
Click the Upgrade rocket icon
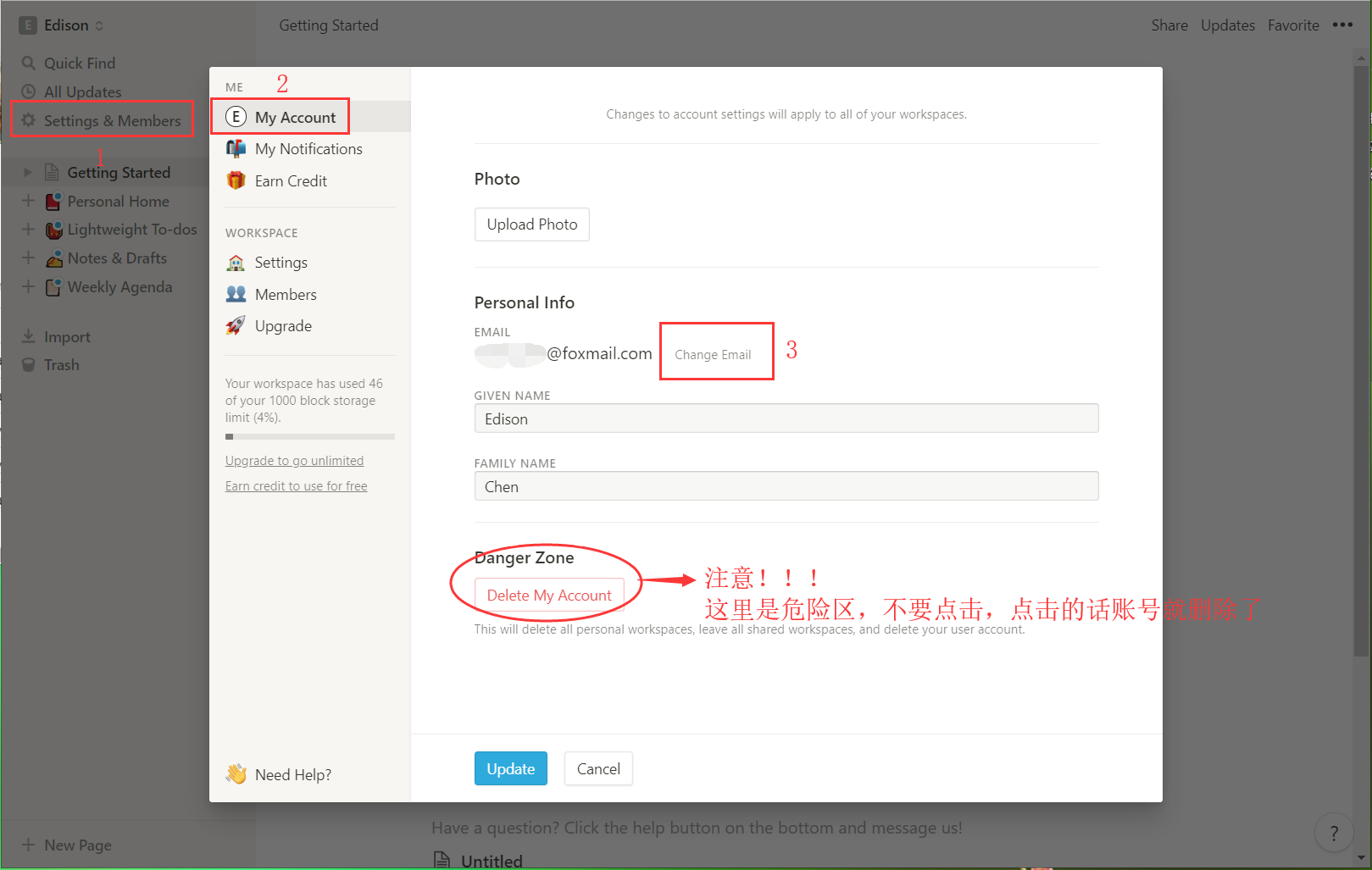(236, 325)
